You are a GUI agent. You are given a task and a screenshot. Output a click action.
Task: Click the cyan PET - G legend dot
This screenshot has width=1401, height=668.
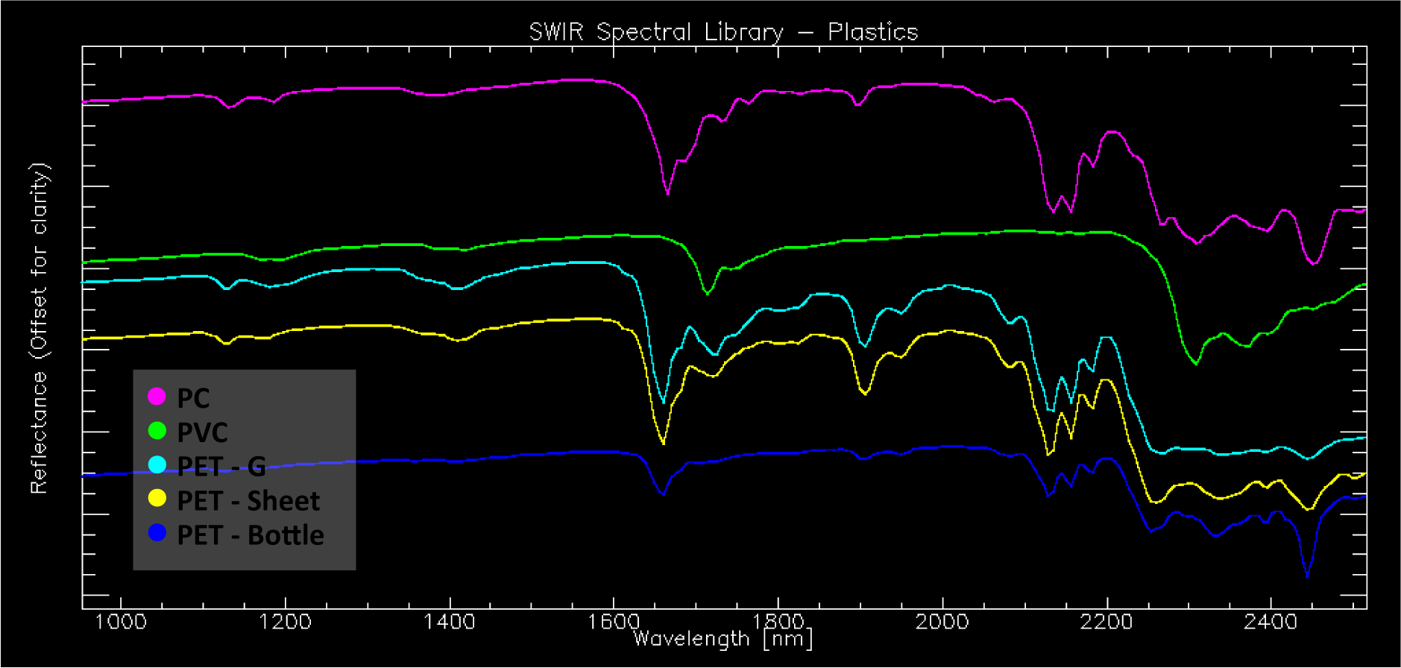[157, 466]
